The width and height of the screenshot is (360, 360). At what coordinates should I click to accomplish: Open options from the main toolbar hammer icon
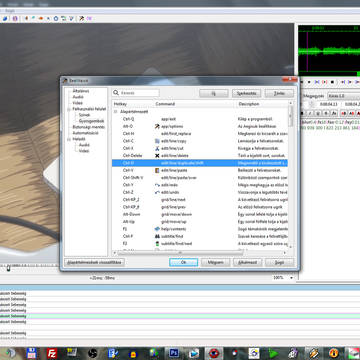[x=81, y=18]
